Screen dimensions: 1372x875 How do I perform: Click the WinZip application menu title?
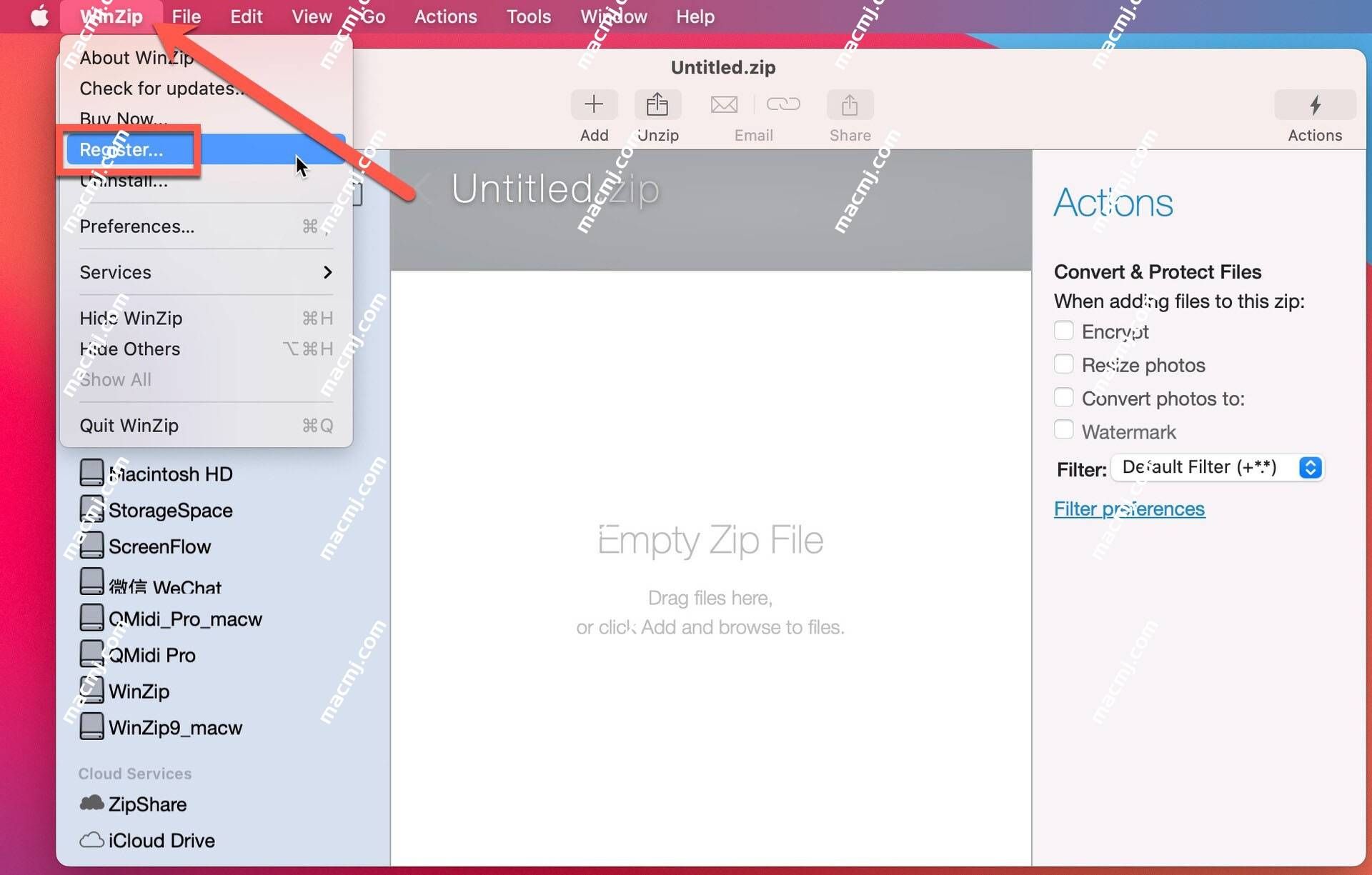point(111,16)
